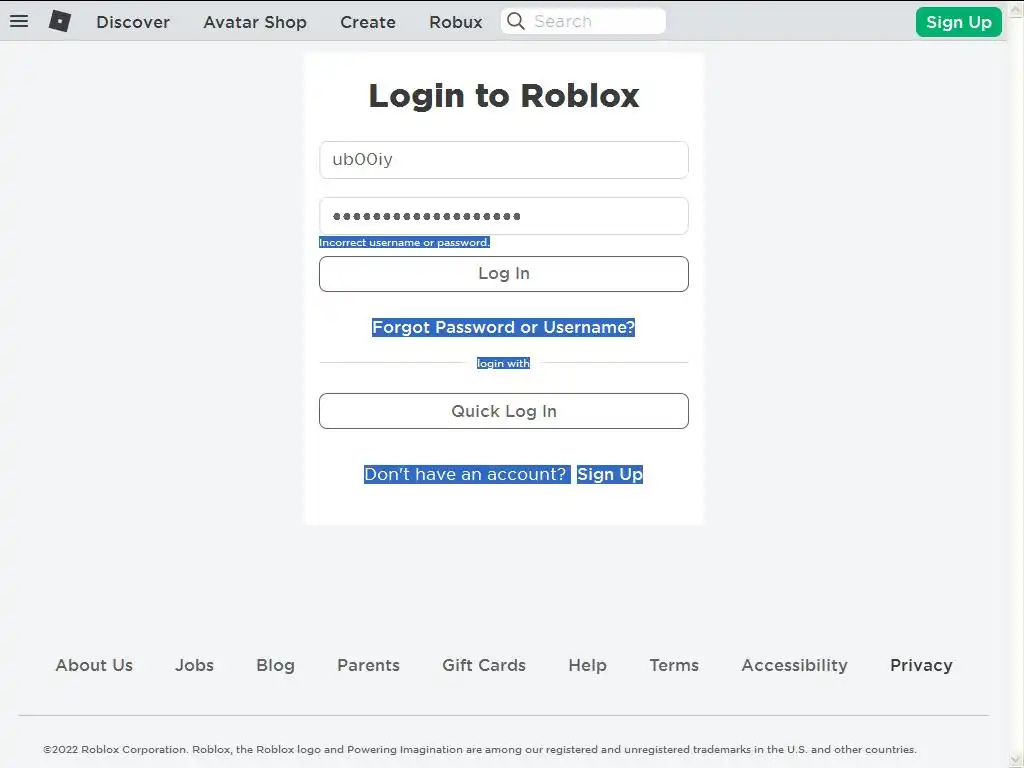The image size is (1024, 768).
Task: Open the Help footer link
Action: point(587,665)
